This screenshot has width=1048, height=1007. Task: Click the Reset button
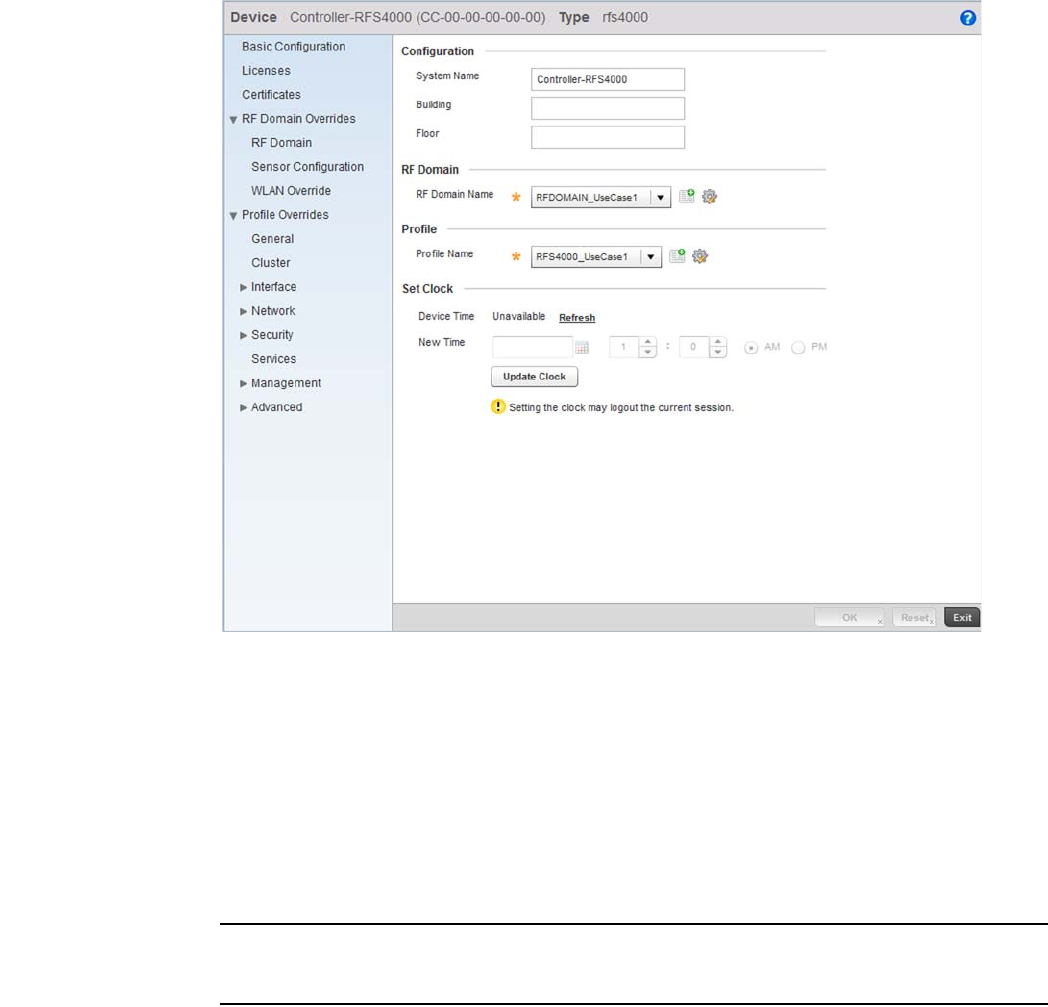point(914,617)
